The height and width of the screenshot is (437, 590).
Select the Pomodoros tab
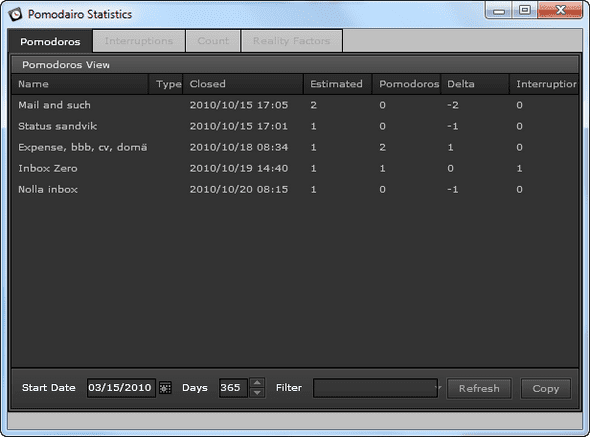point(50,41)
